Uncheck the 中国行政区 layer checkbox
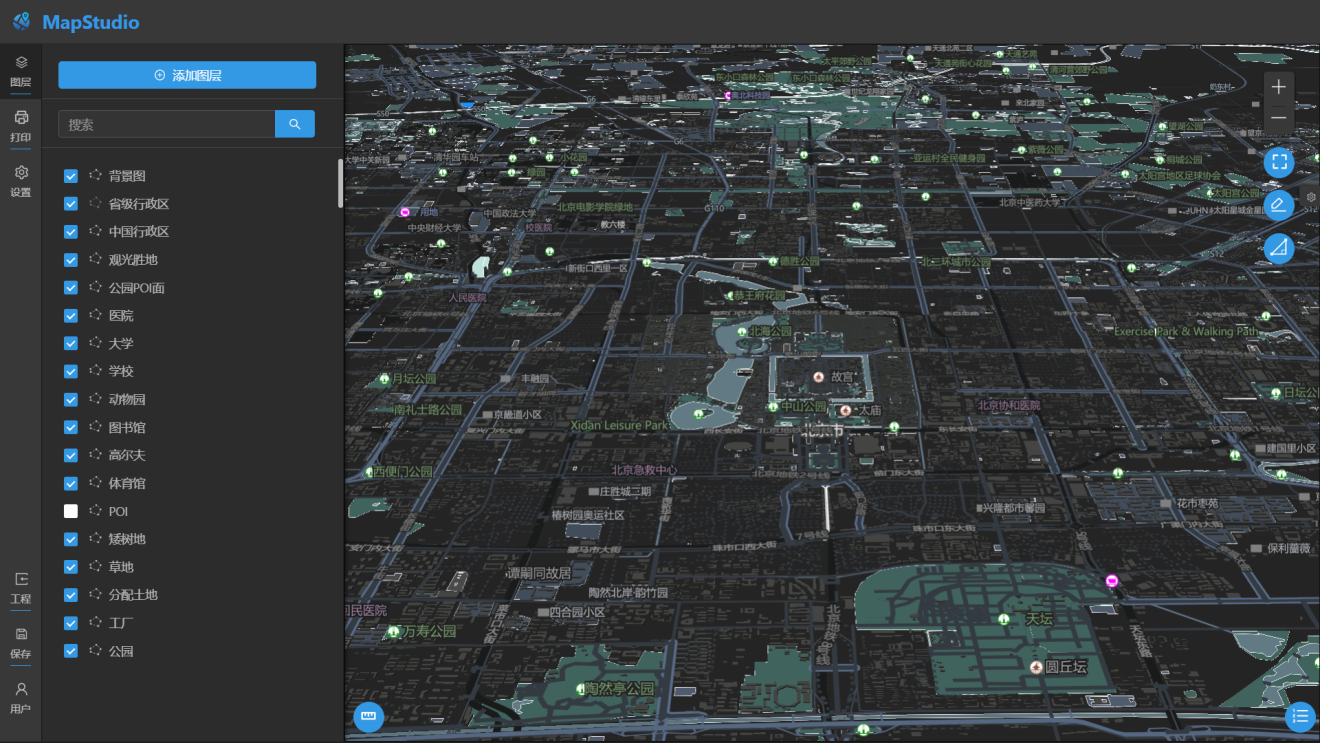Screen dimensions: 1320x743 [x=71, y=232]
